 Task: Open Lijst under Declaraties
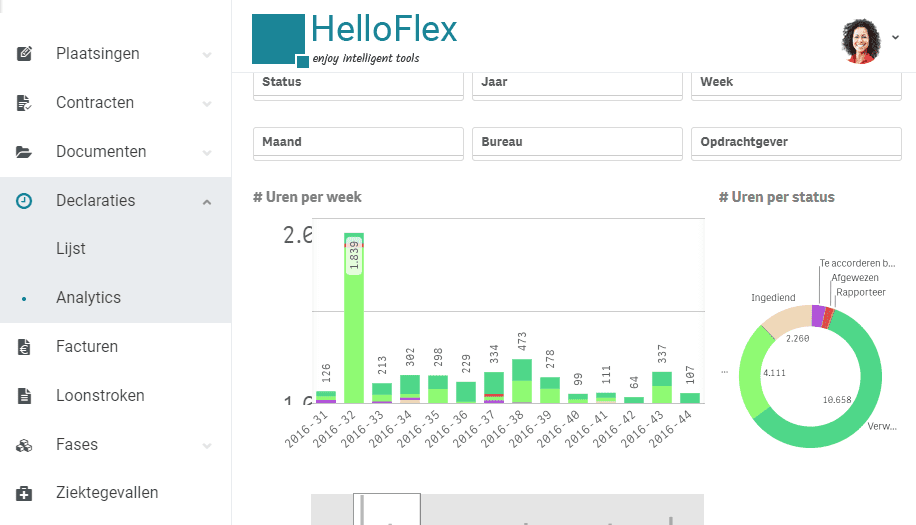tap(71, 249)
